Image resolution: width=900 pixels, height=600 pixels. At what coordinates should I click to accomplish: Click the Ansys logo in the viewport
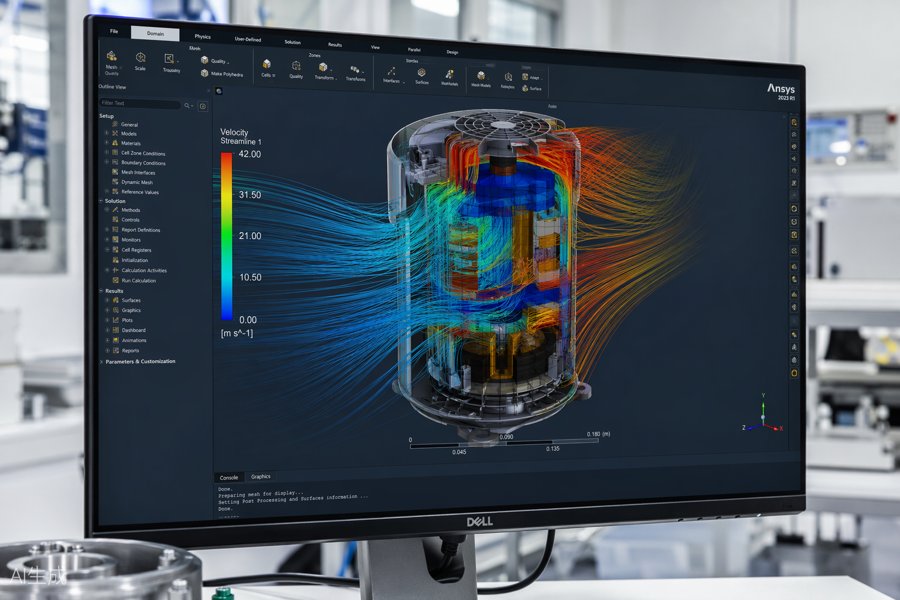pyautogui.click(x=781, y=91)
